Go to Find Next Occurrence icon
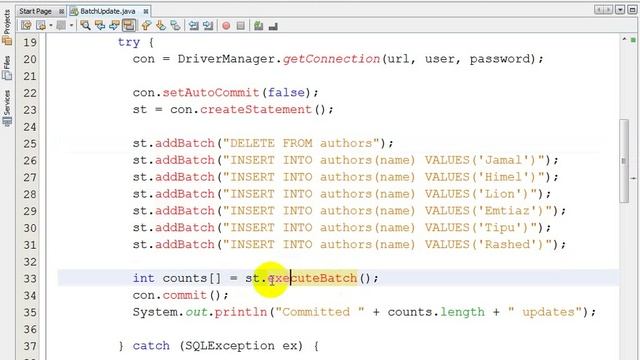This screenshot has height=360, width=640. pos(115,26)
